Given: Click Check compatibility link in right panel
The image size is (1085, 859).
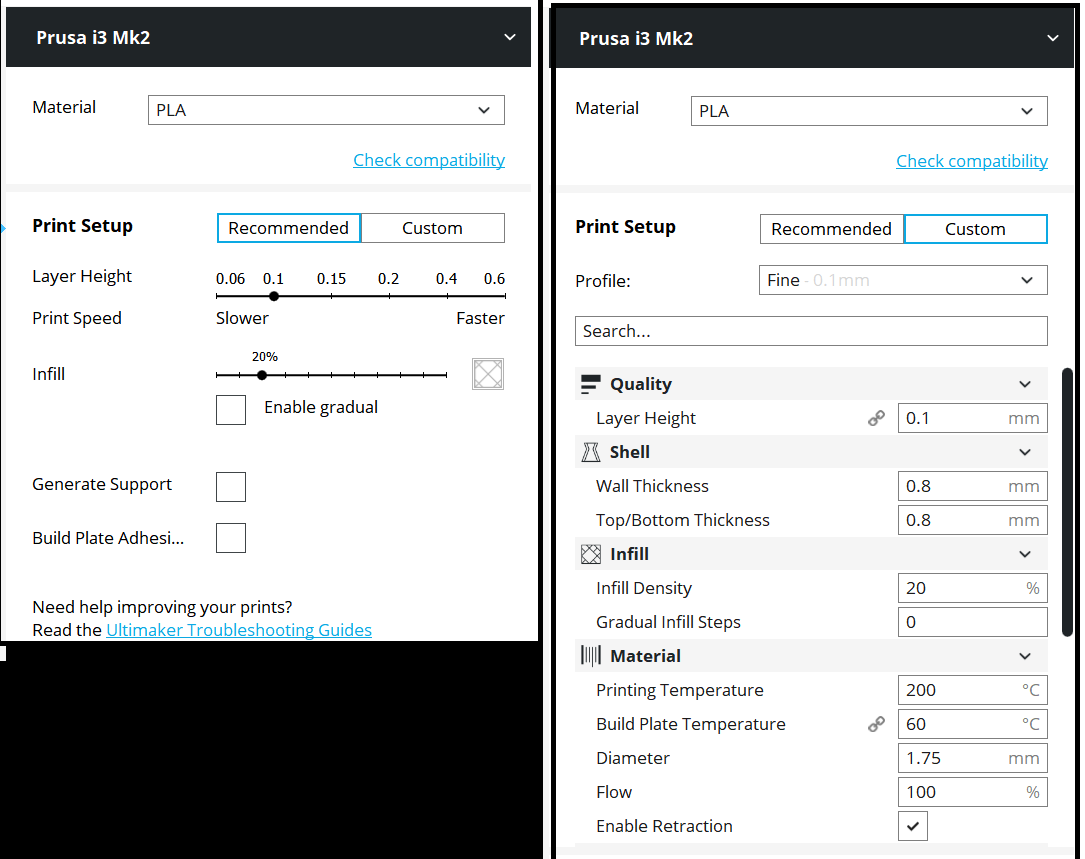Looking at the screenshot, I should pos(972,161).
